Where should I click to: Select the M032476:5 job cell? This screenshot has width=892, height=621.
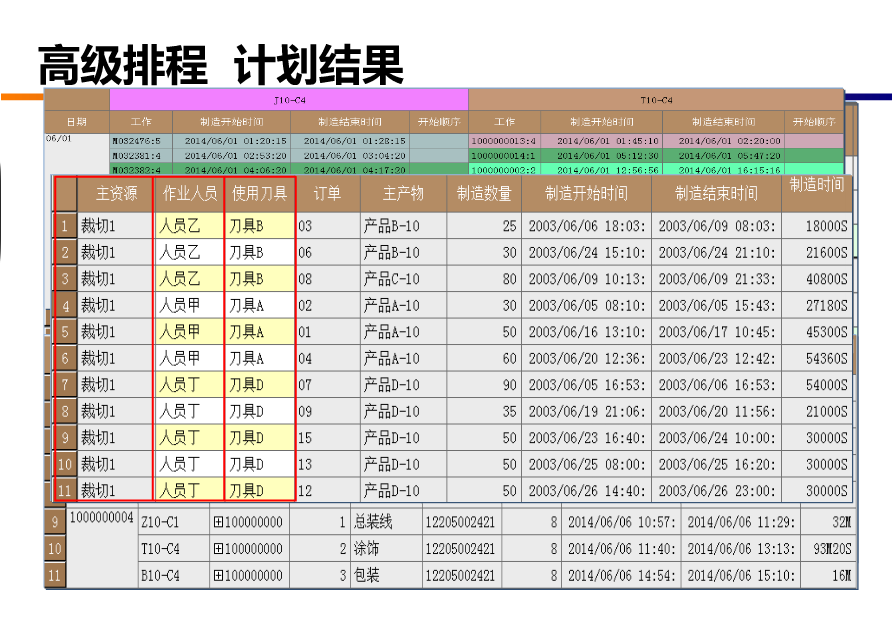[x=140, y=141]
